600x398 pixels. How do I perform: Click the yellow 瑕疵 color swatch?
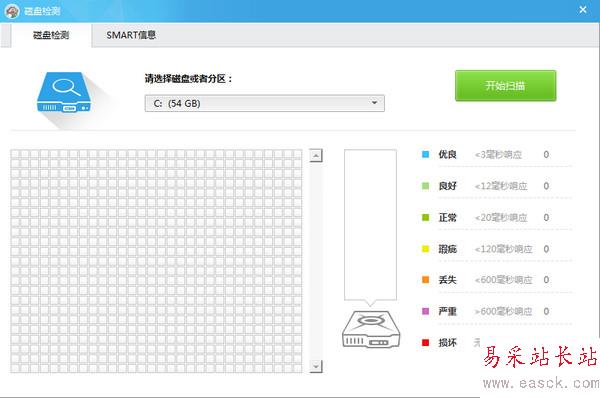pos(425,249)
